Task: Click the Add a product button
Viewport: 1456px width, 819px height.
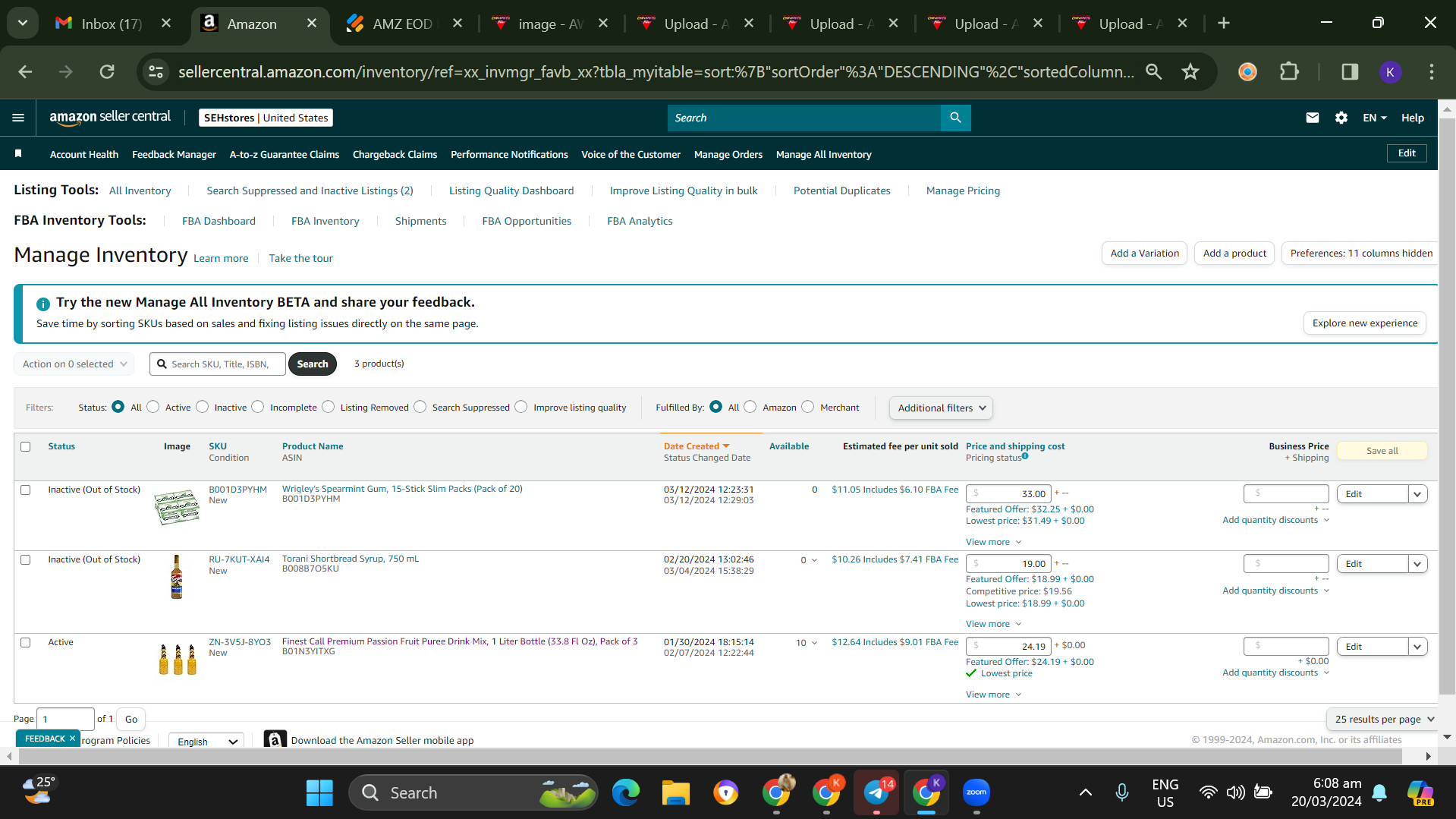Action: click(1234, 253)
